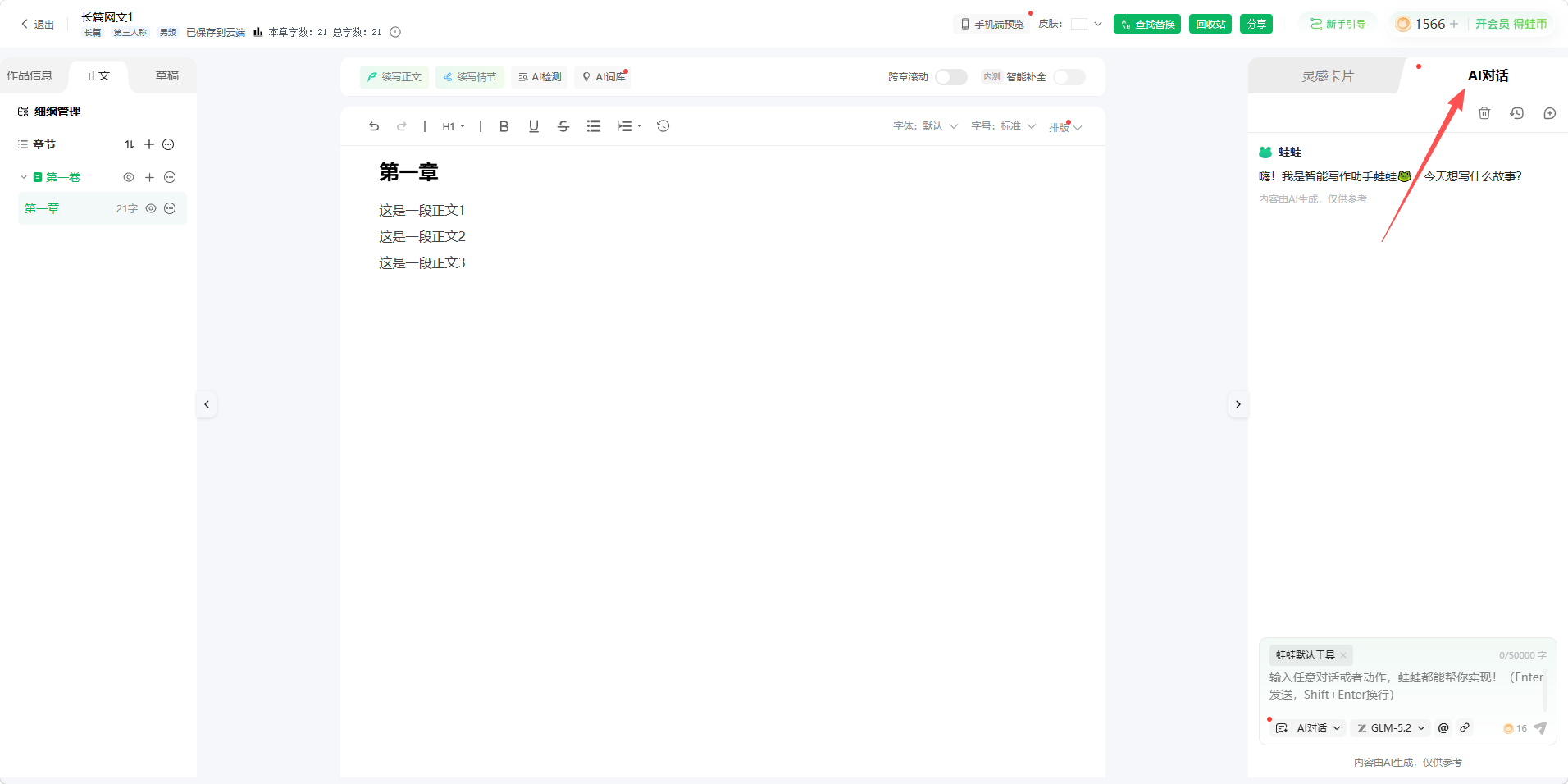Click the 查找替换 button
This screenshot has width=1568, height=784.
[x=1147, y=24]
